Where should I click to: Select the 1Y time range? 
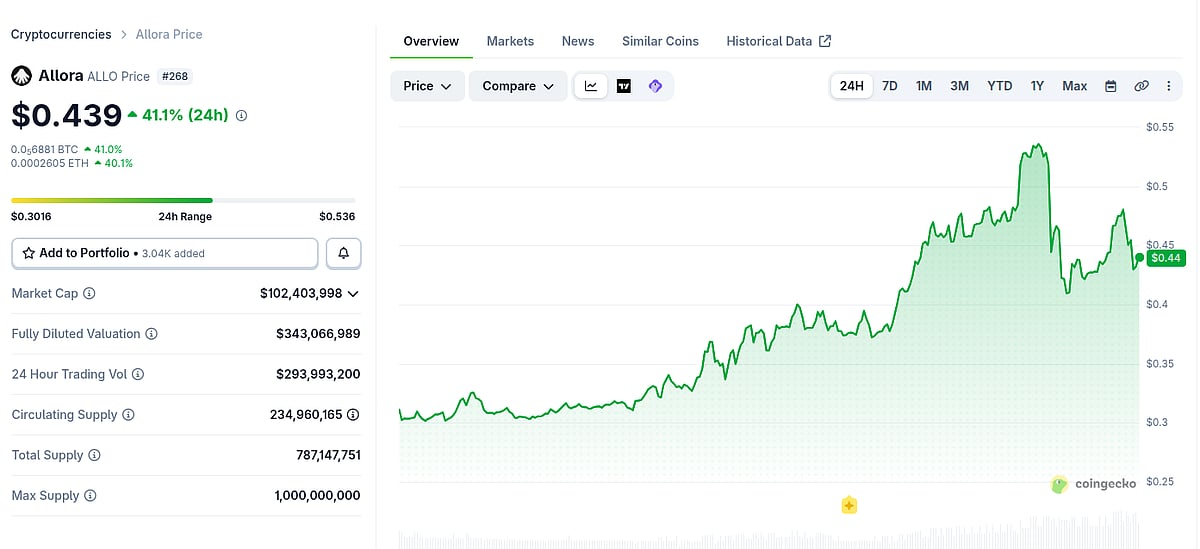(x=1037, y=86)
